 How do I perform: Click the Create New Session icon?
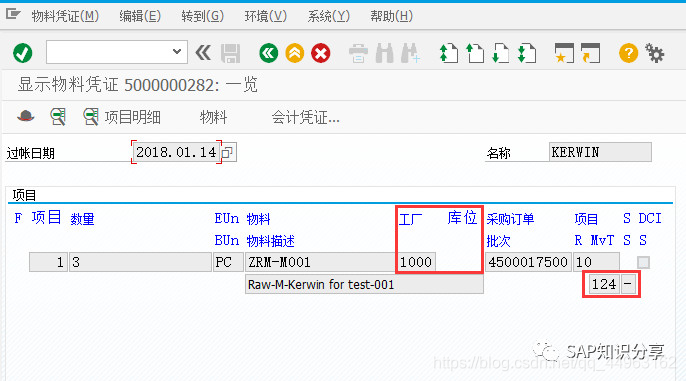(x=564, y=53)
